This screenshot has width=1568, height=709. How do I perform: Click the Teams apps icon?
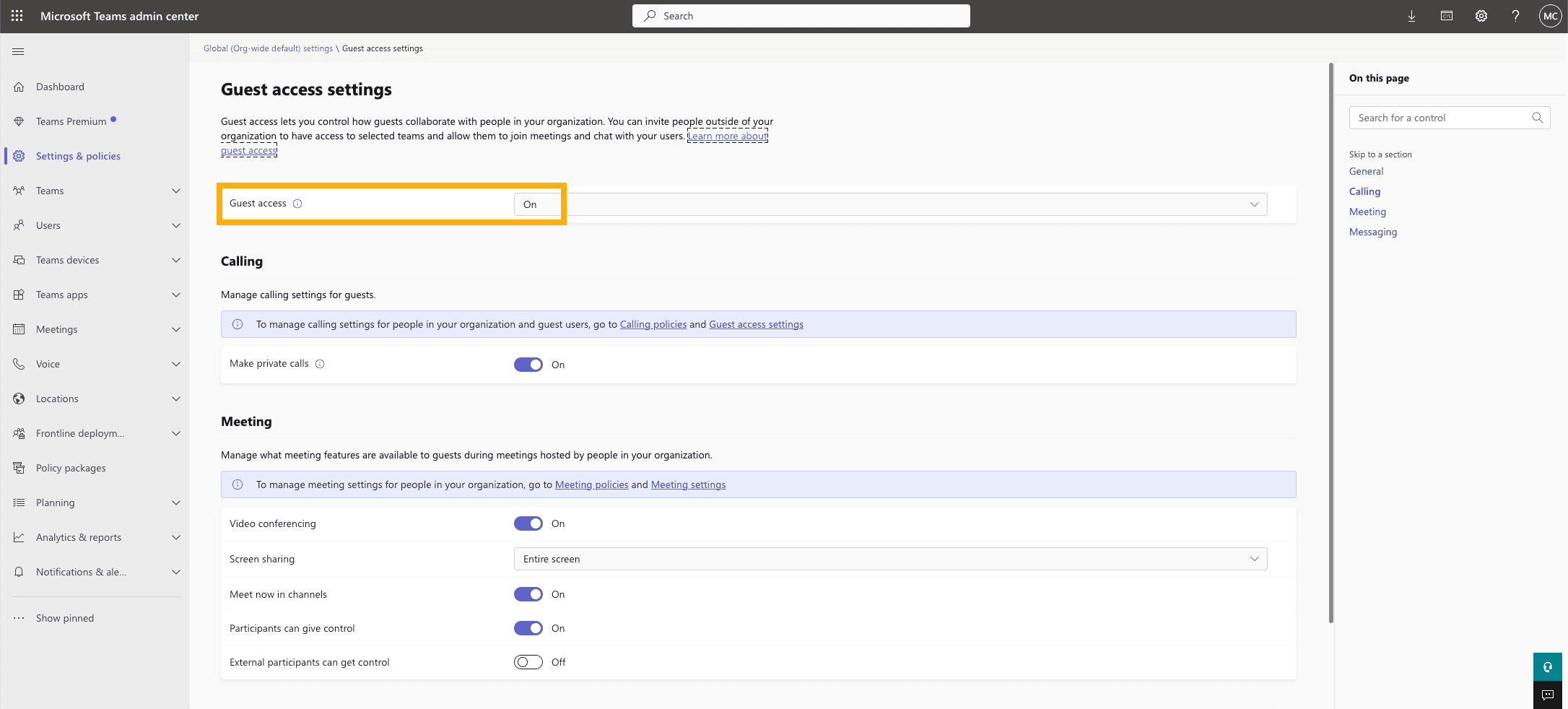19,295
